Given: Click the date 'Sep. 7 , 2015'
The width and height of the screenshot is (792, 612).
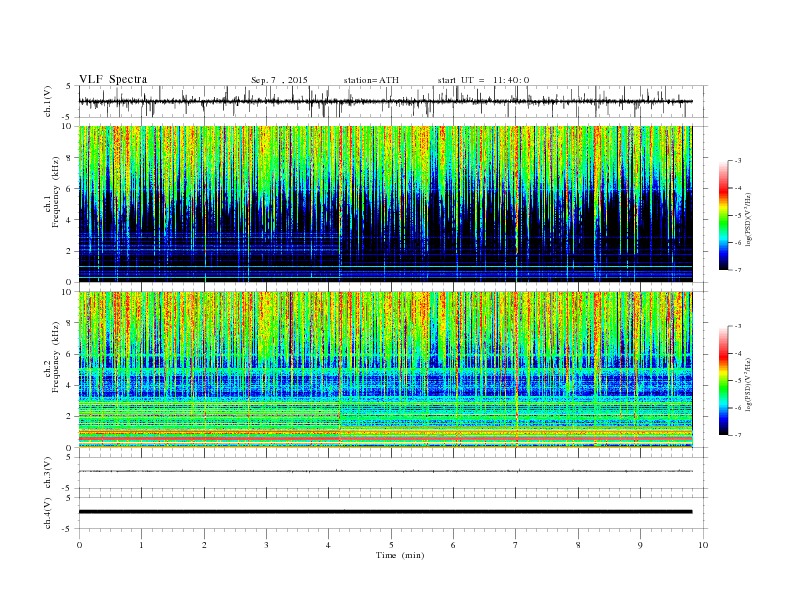Looking at the screenshot, I should click(279, 80).
